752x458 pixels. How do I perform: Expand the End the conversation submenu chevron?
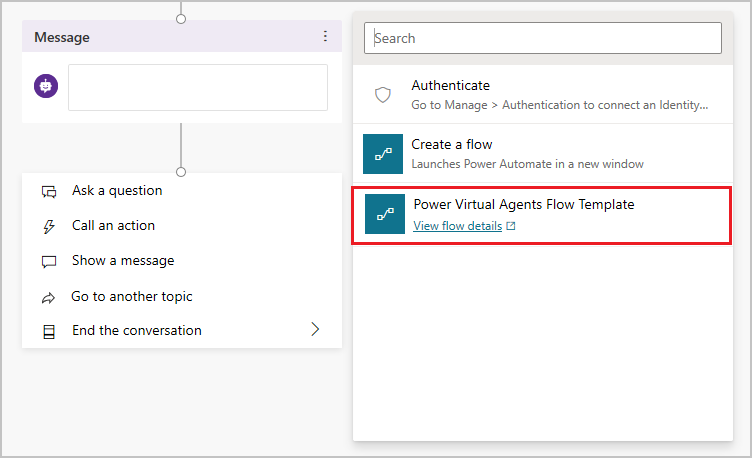coord(315,329)
